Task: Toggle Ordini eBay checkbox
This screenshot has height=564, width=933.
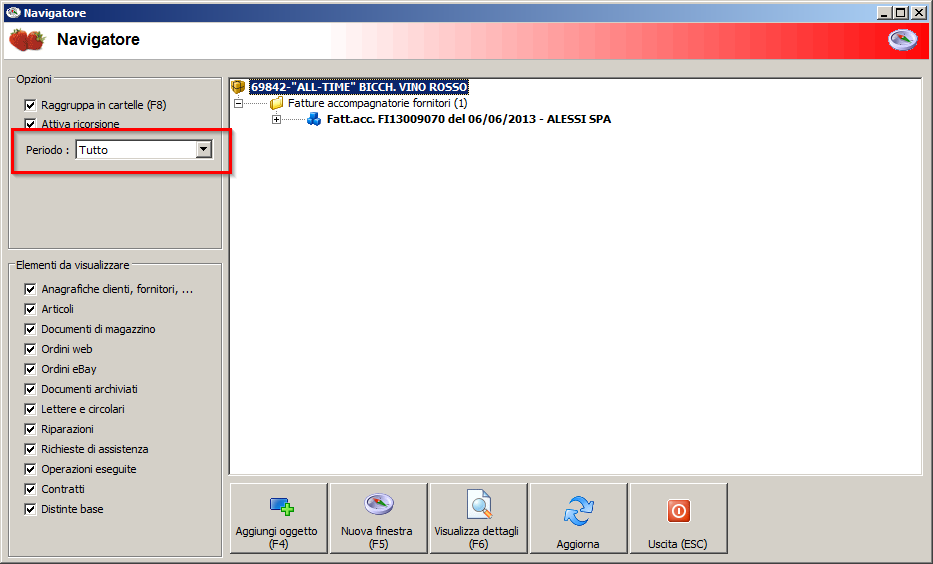Action: (x=30, y=369)
